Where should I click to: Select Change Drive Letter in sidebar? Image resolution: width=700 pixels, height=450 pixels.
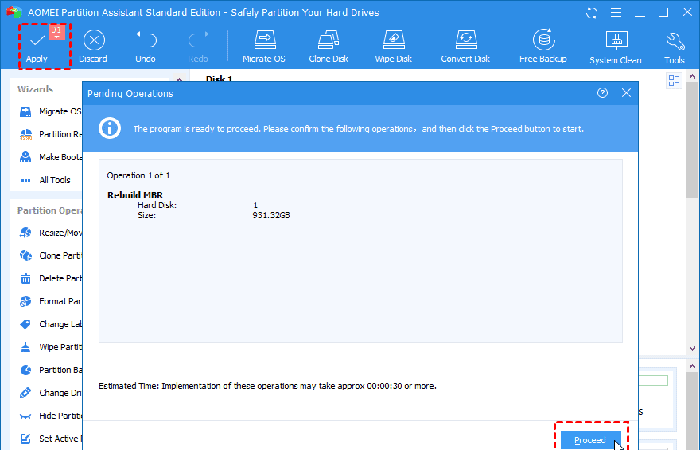click(50, 393)
